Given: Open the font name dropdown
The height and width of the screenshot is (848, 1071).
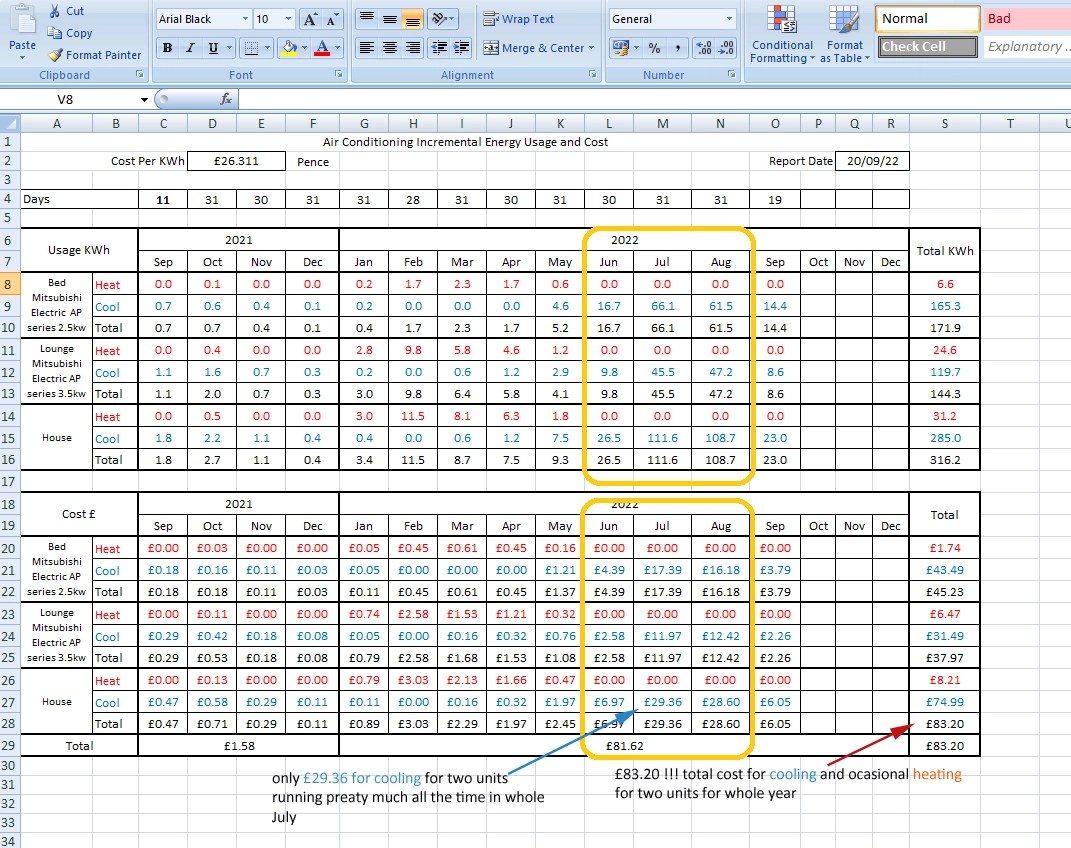Looking at the screenshot, I should [x=245, y=19].
